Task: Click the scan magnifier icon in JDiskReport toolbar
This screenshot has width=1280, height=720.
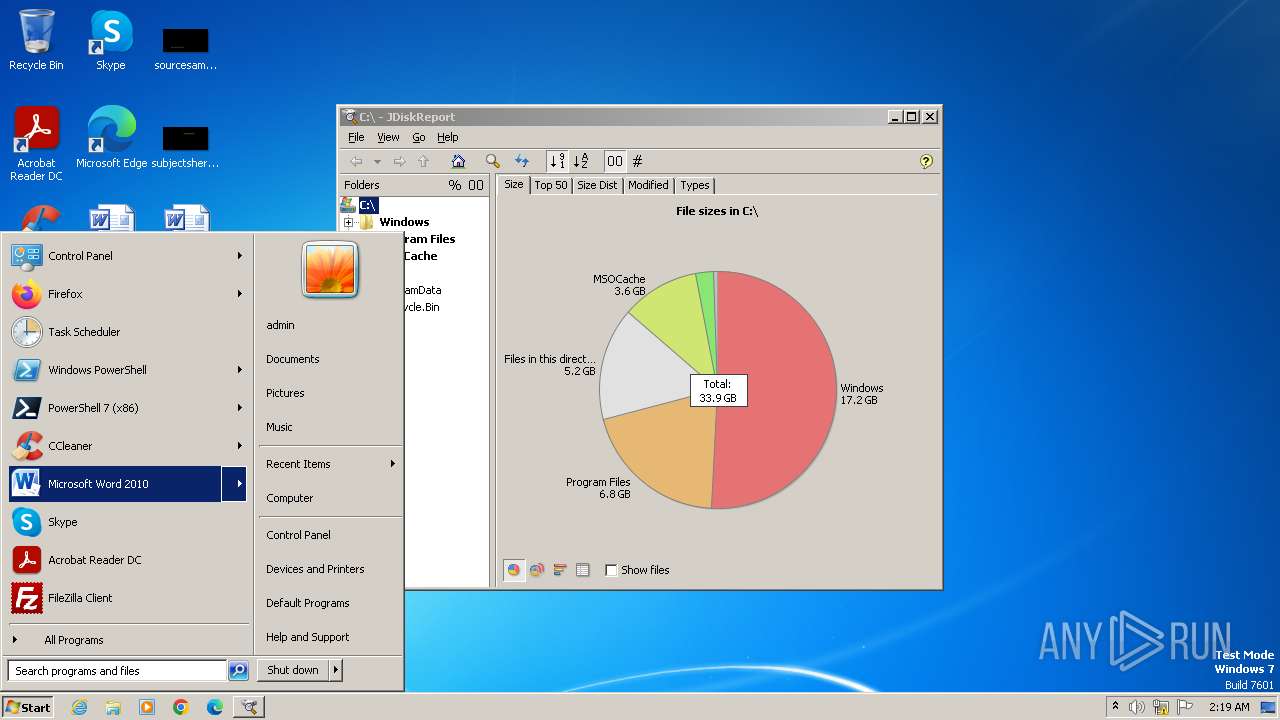Action: (x=492, y=161)
